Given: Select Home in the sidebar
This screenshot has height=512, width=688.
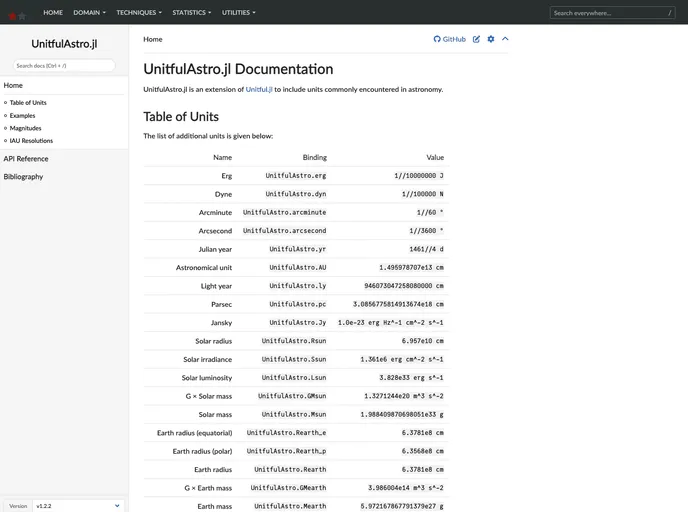Looking at the screenshot, I should click(13, 85).
